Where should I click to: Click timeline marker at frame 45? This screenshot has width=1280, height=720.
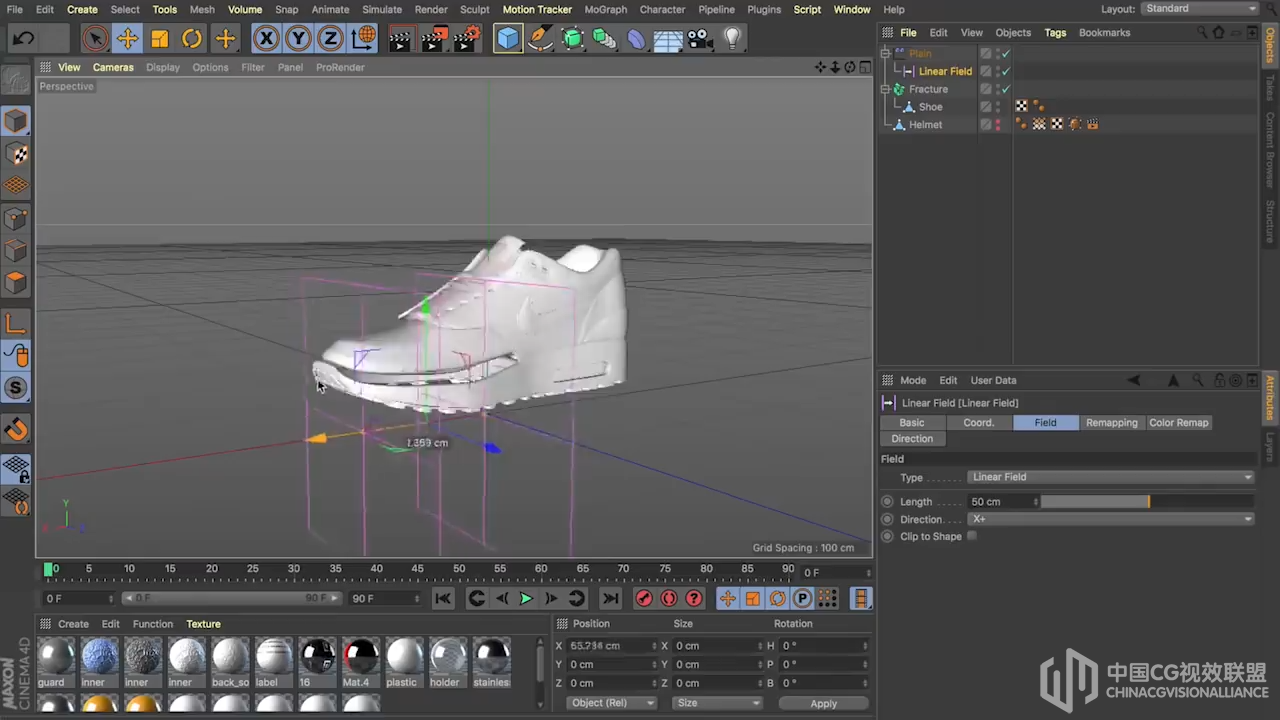coord(417,569)
